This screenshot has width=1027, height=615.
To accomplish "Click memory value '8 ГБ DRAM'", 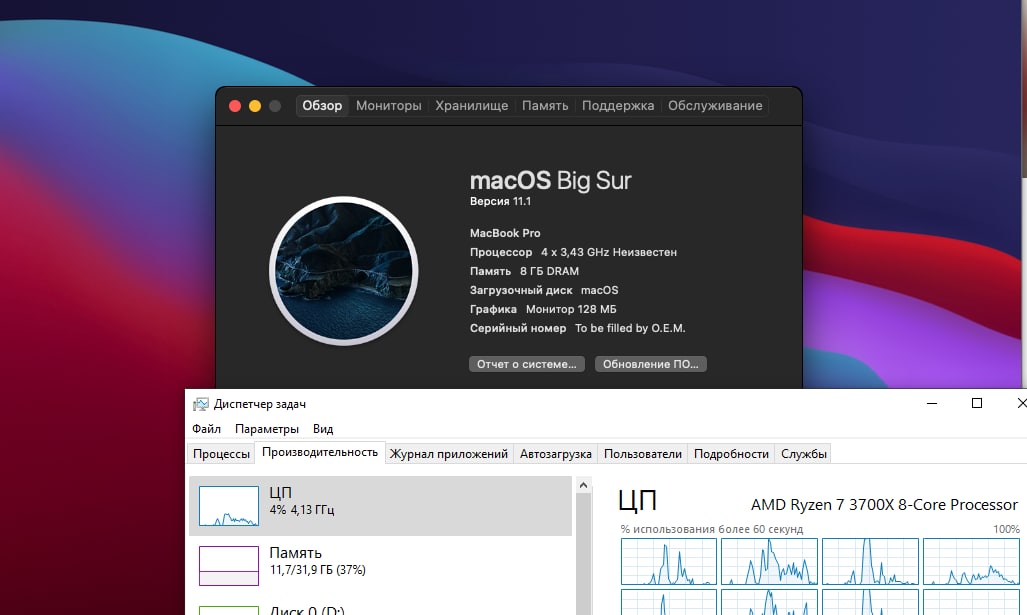I will (550, 271).
